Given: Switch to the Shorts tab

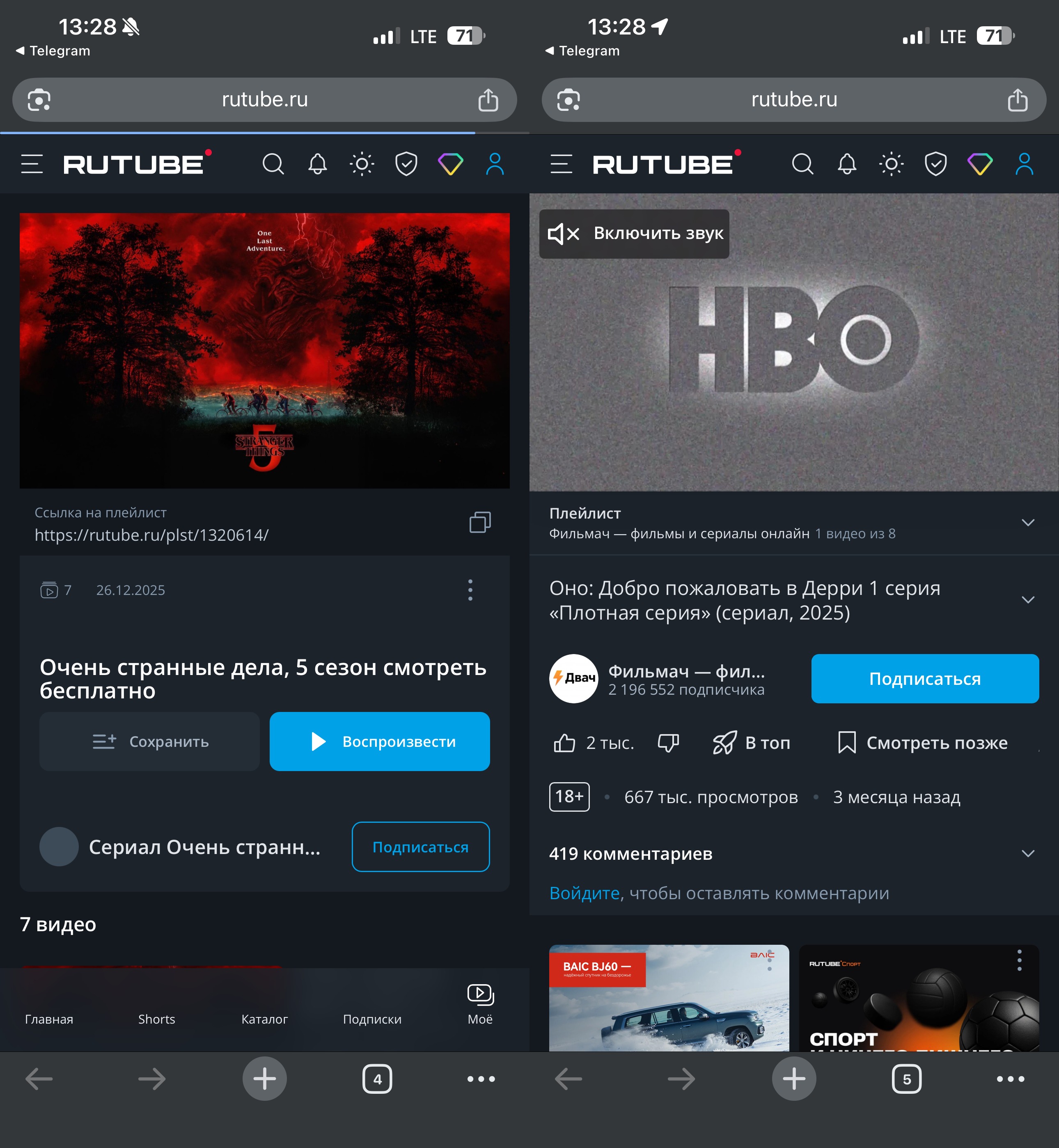Looking at the screenshot, I should pyautogui.click(x=156, y=1019).
